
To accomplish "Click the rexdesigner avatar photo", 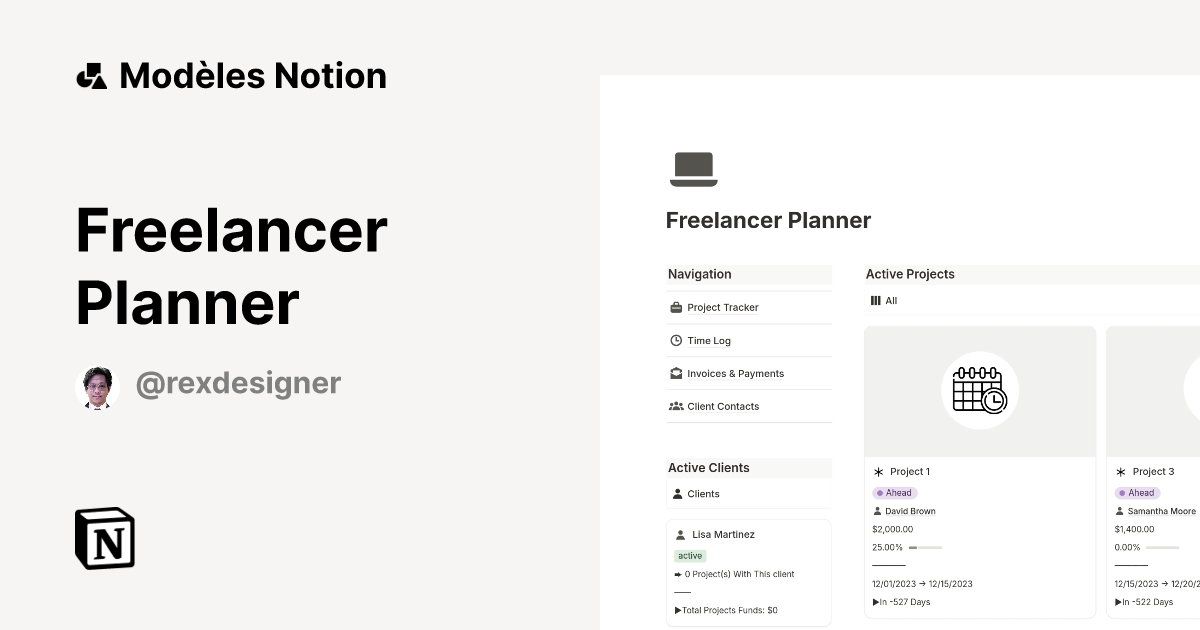I will click(x=97, y=386).
